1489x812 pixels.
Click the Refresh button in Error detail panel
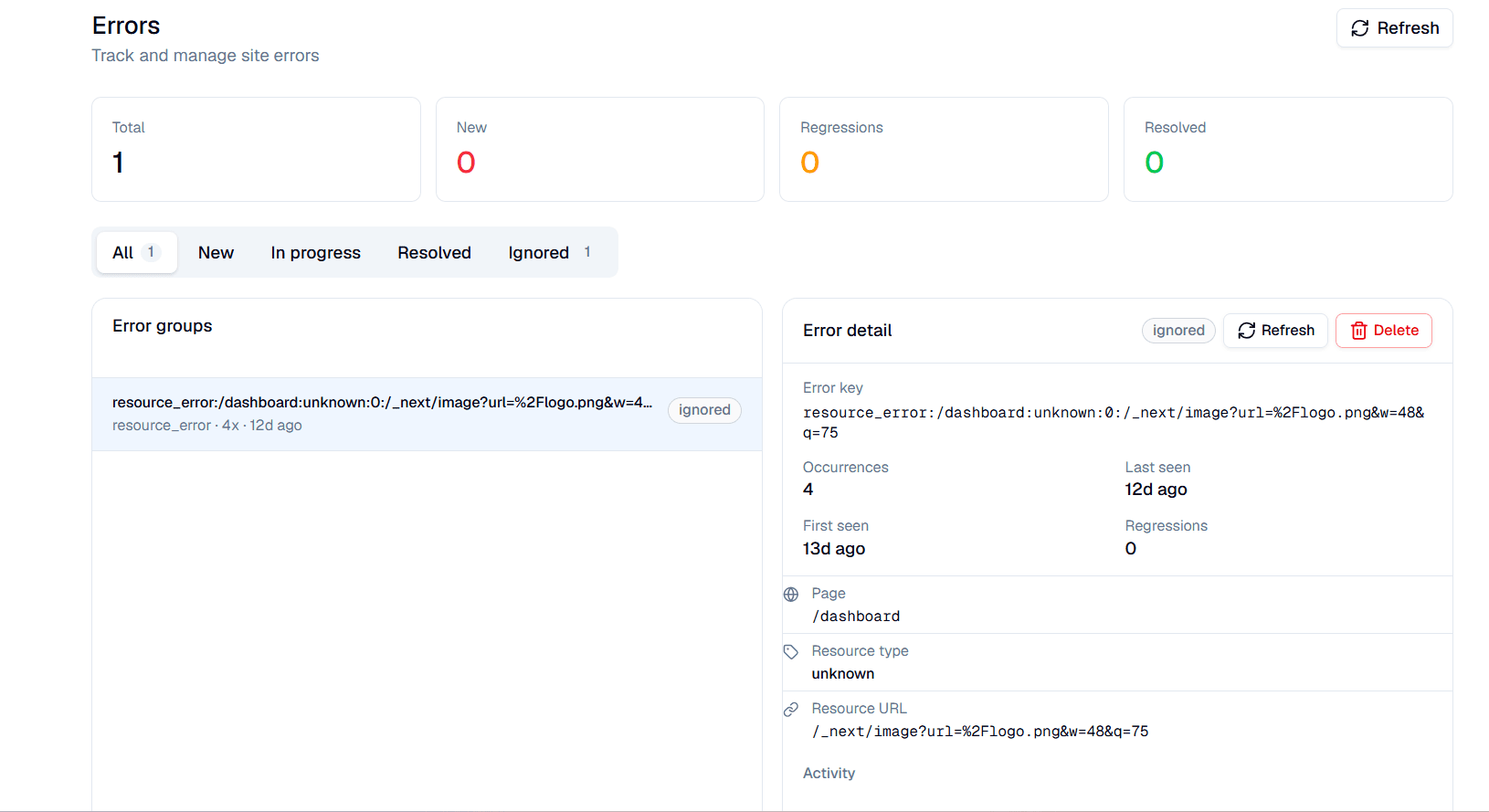coord(1275,331)
